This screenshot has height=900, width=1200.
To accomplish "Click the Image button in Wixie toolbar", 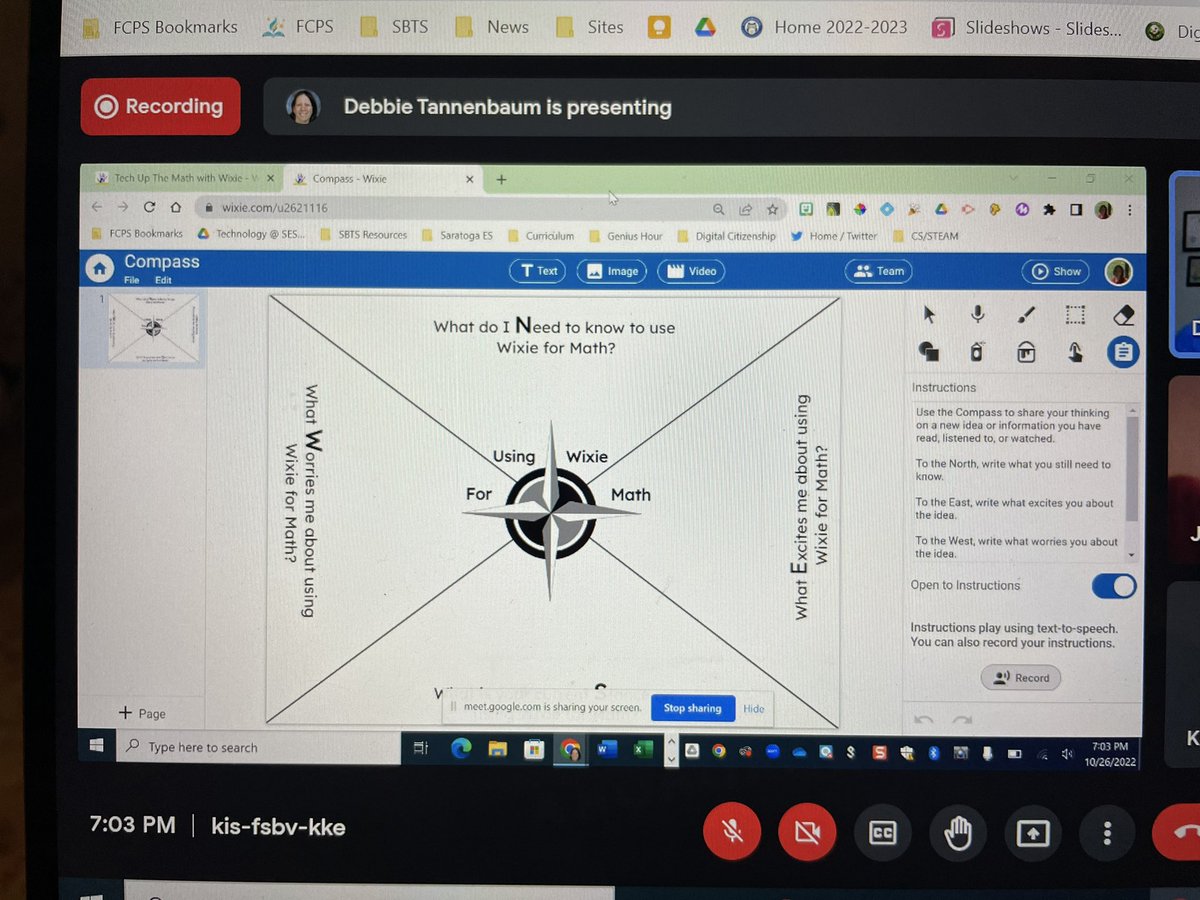I will 612,271.
